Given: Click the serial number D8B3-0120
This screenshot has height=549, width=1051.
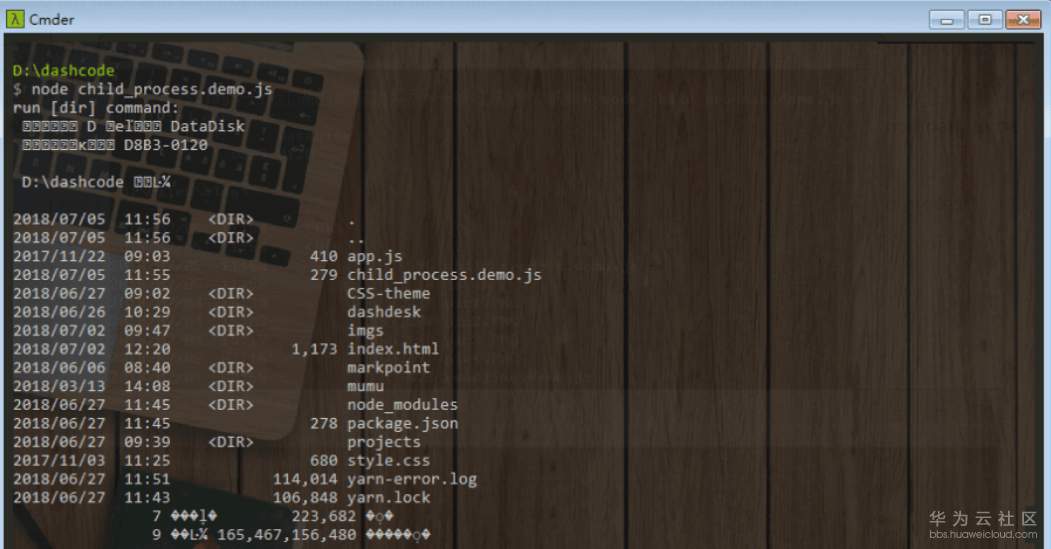Looking at the screenshot, I should click(x=166, y=145).
